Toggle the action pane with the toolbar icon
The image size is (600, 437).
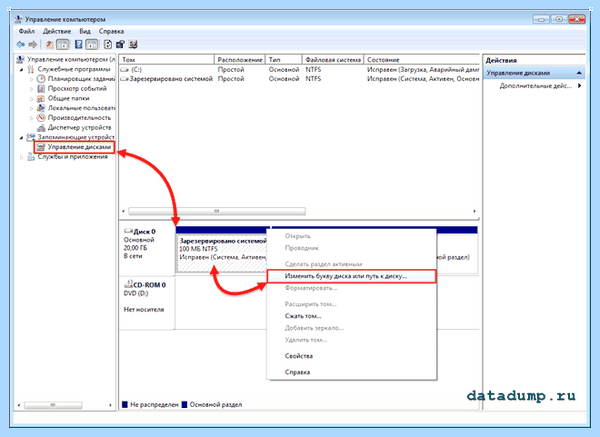point(92,45)
